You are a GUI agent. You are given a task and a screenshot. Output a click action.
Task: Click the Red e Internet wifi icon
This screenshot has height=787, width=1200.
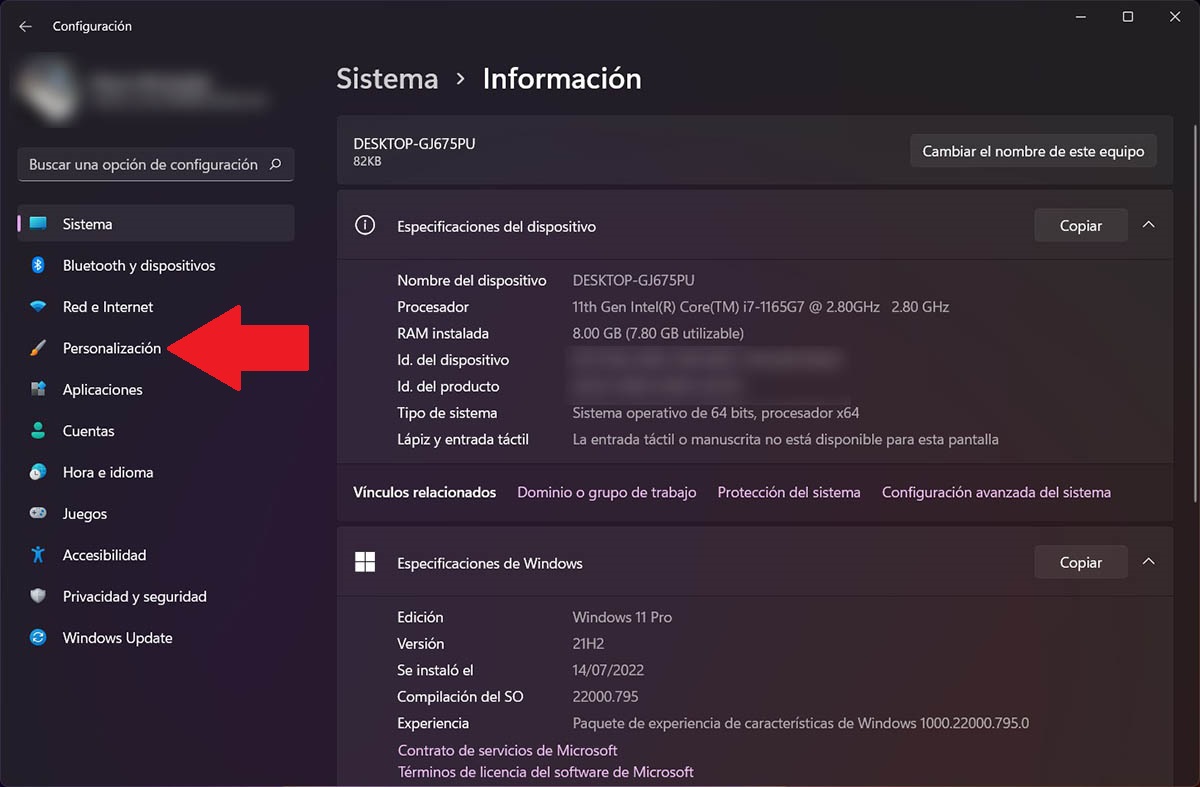[x=38, y=307]
